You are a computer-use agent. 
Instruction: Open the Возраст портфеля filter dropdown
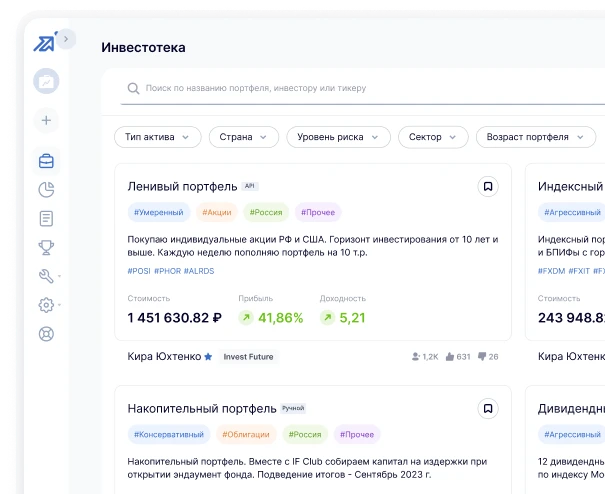tap(536, 137)
